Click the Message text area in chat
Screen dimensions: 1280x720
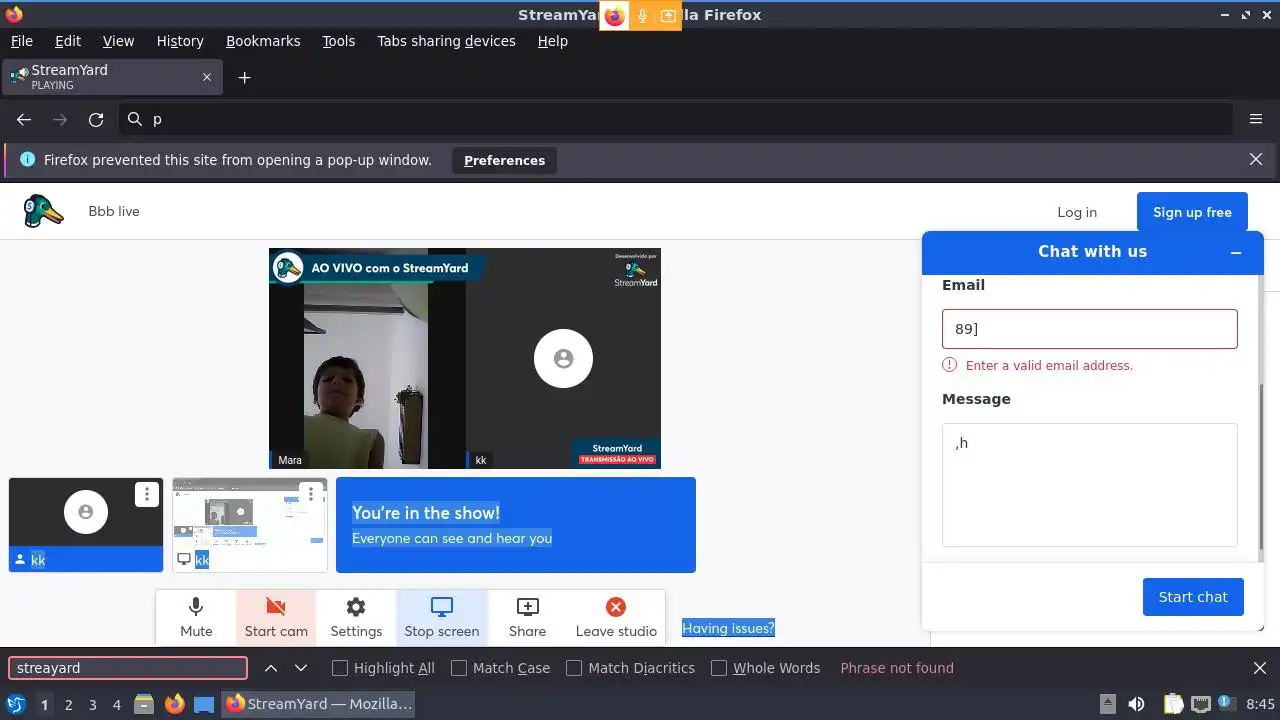pos(1090,485)
